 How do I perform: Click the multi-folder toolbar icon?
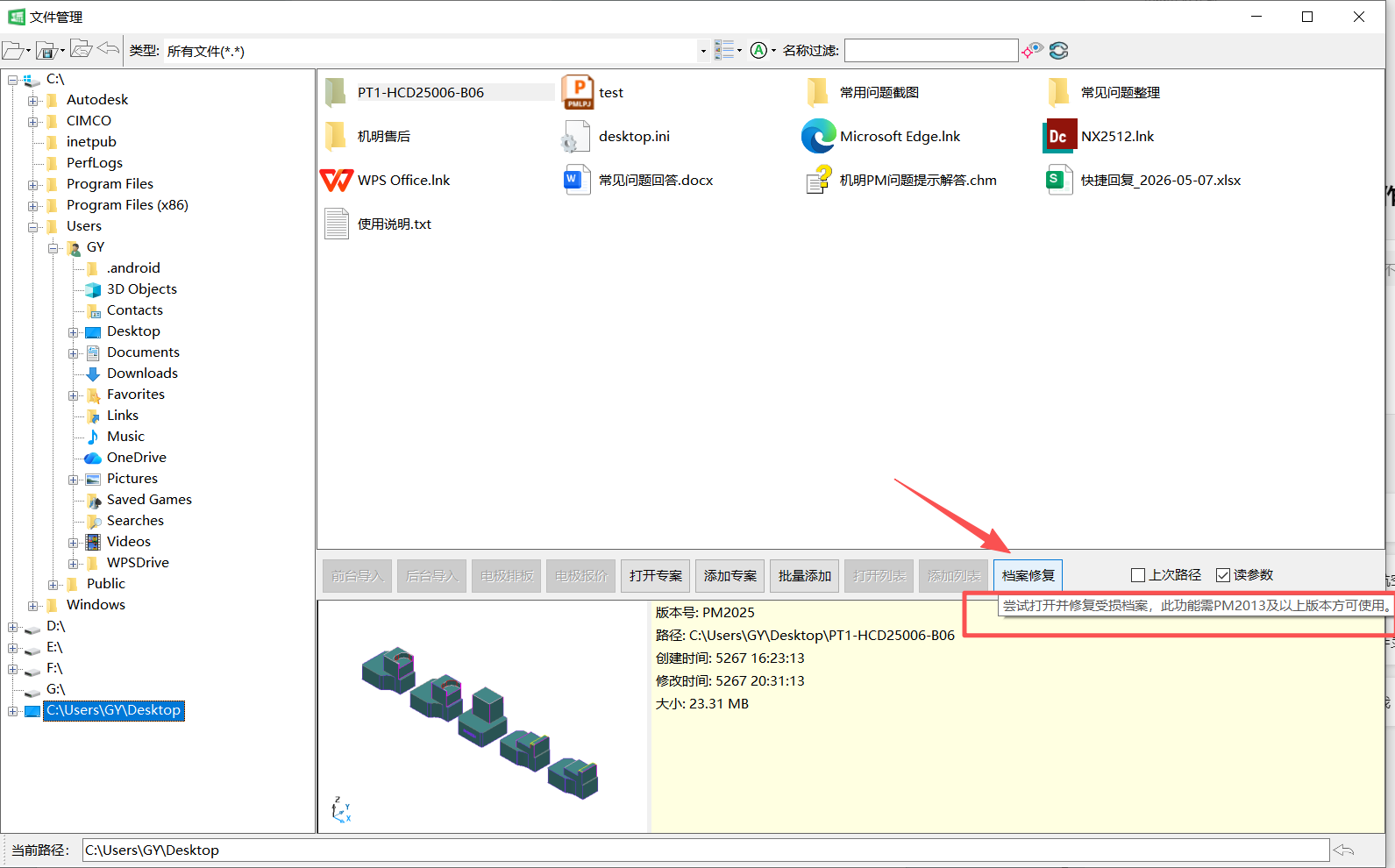click(x=81, y=49)
